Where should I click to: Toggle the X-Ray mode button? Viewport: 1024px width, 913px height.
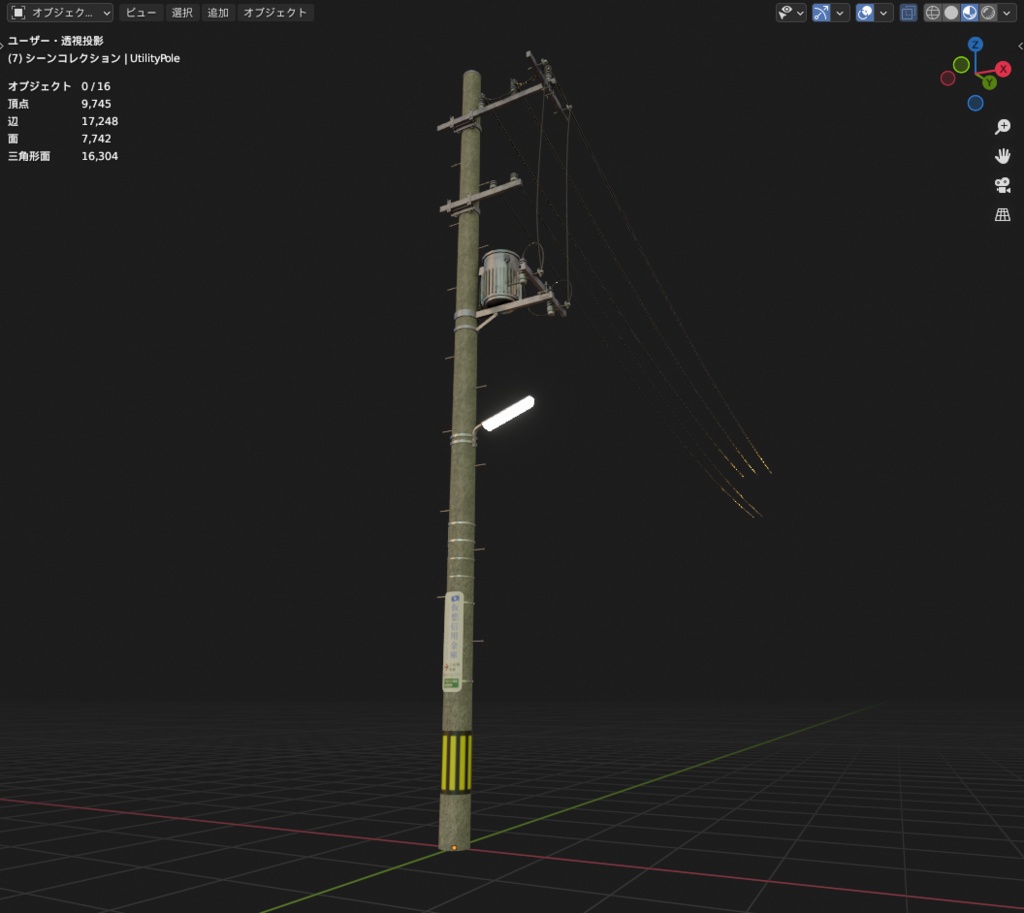click(x=908, y=12)
